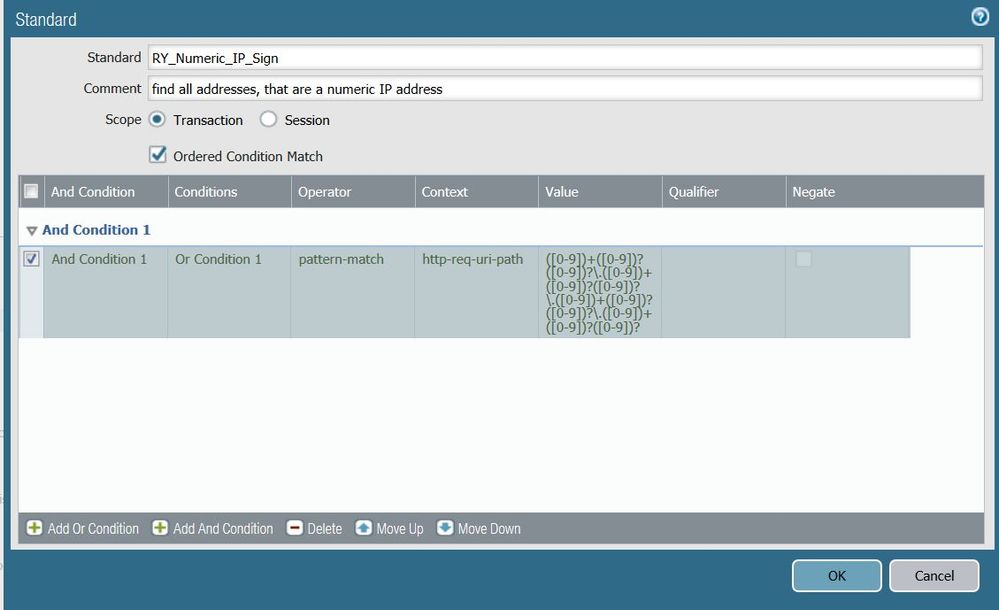
Task: Click the Move Up arrow icon
Action: pyautogui.click(x=364, y=528)
